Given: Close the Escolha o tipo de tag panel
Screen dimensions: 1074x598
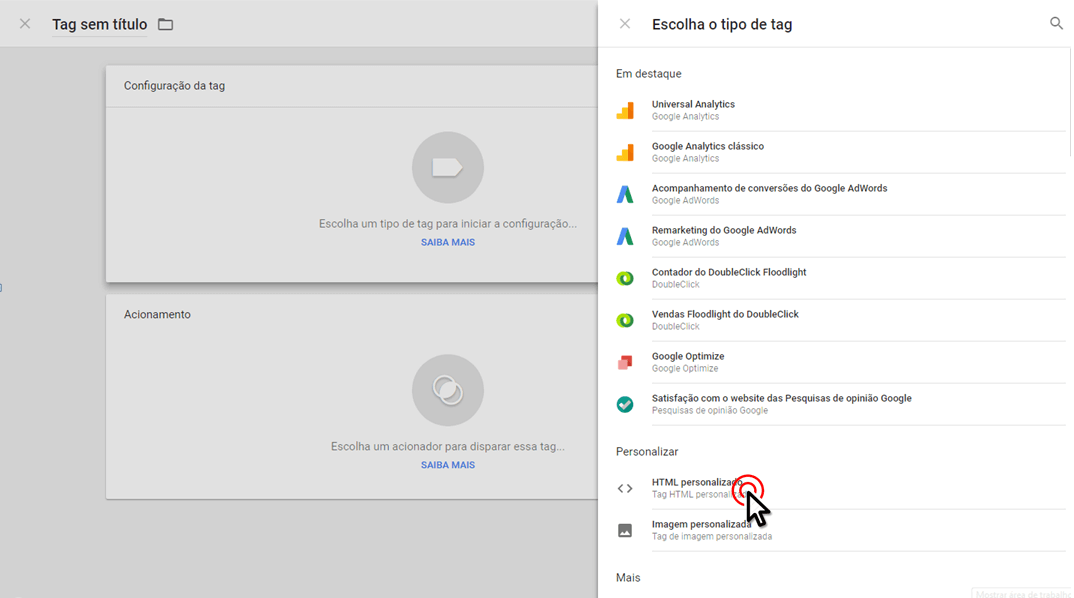Looking at the screenshot, I should tap(625, 24).
